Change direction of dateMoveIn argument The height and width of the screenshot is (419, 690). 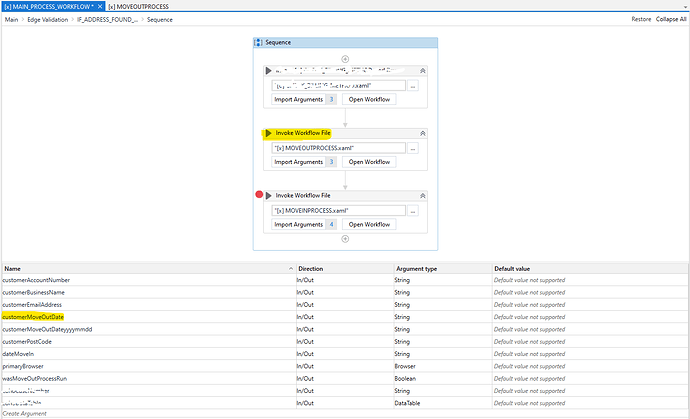pos(345,354)
